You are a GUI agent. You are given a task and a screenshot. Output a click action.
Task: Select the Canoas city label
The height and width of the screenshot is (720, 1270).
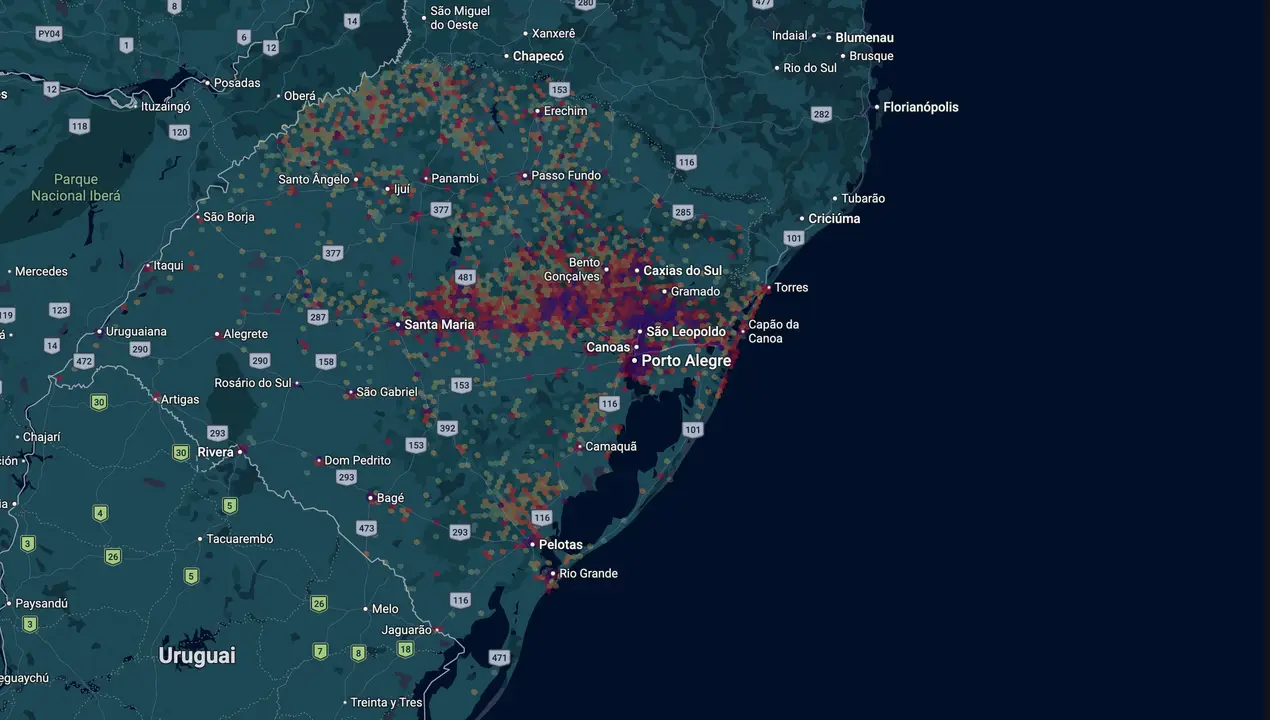[608, 347]
